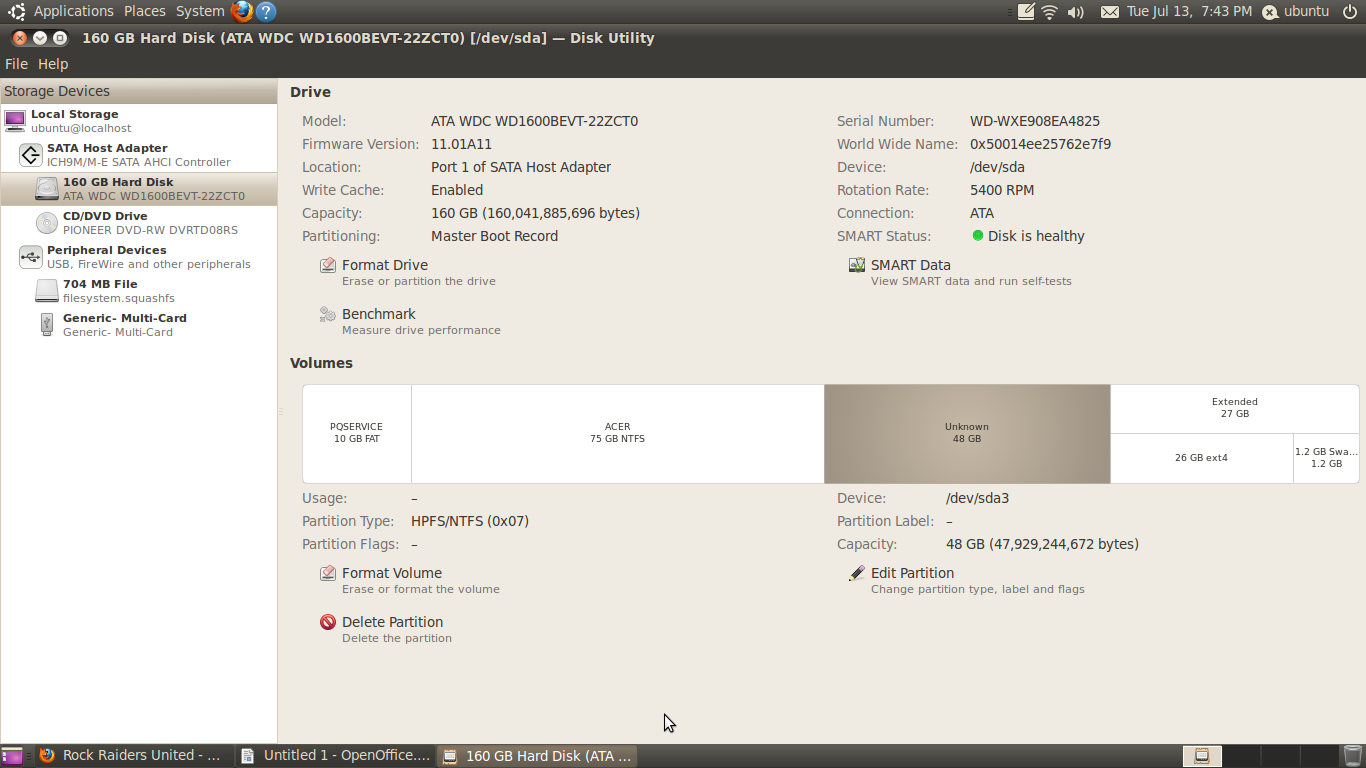The width and height of the screenshot is (1366, 768).
Task: Switch to the Rock Raiders United Firefox window
Action: click(131, 756)
